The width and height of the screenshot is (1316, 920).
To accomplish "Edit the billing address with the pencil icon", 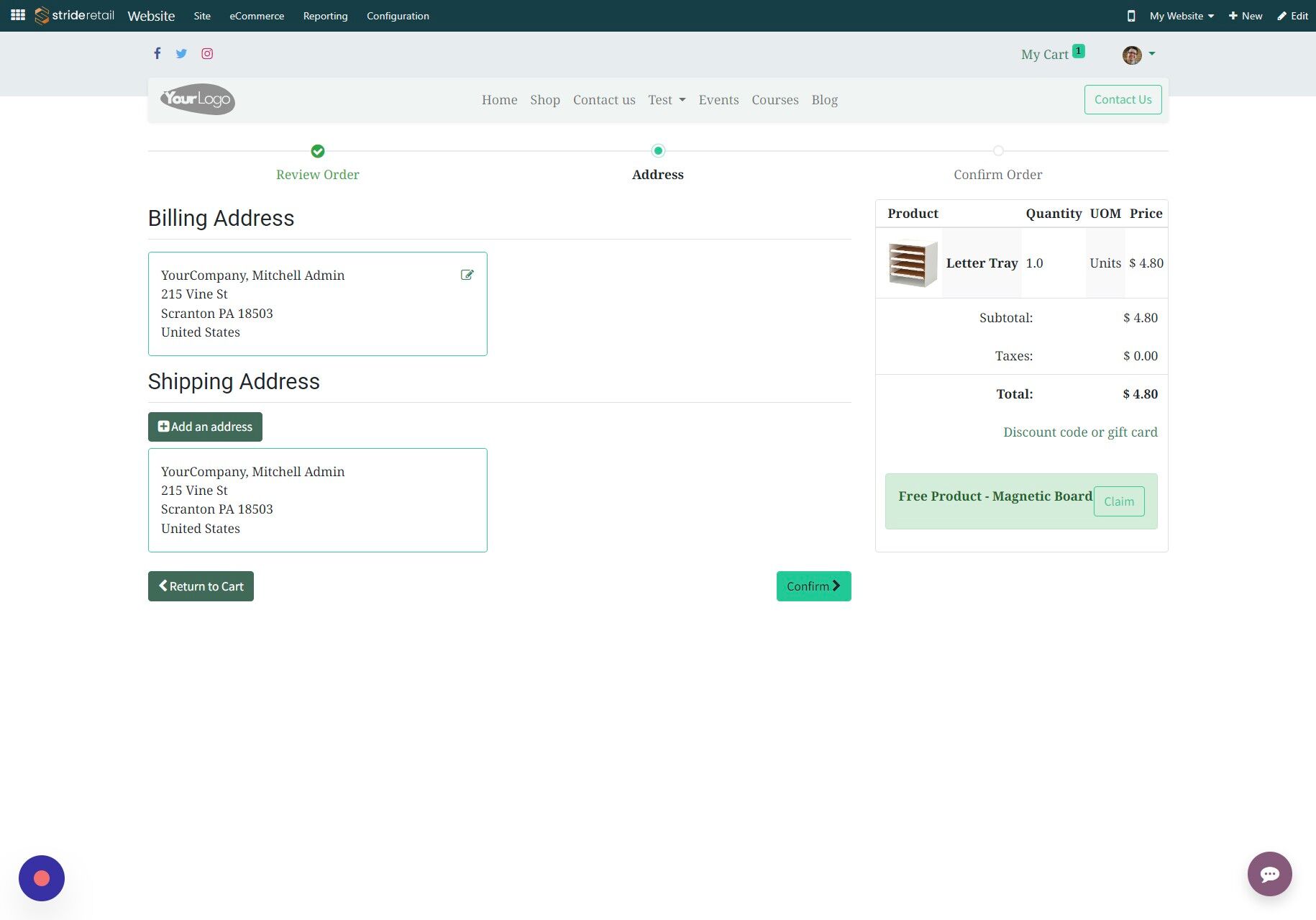I will [x=467, y=275].
